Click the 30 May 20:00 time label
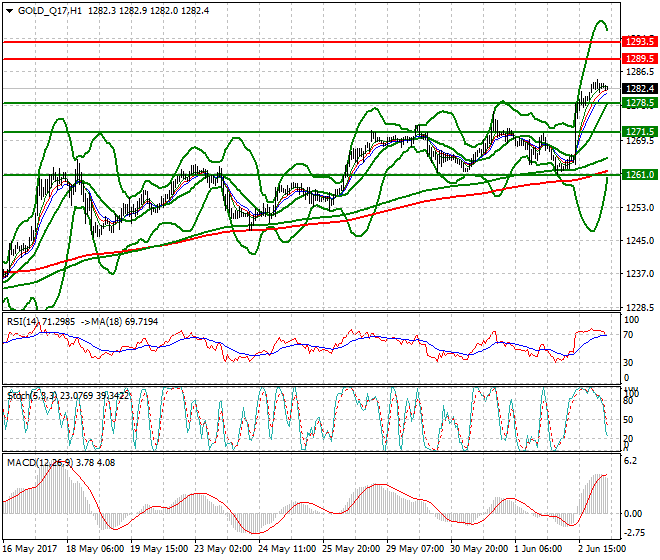The height and width of the screenshot is (560, 660). tap(479, 549)
